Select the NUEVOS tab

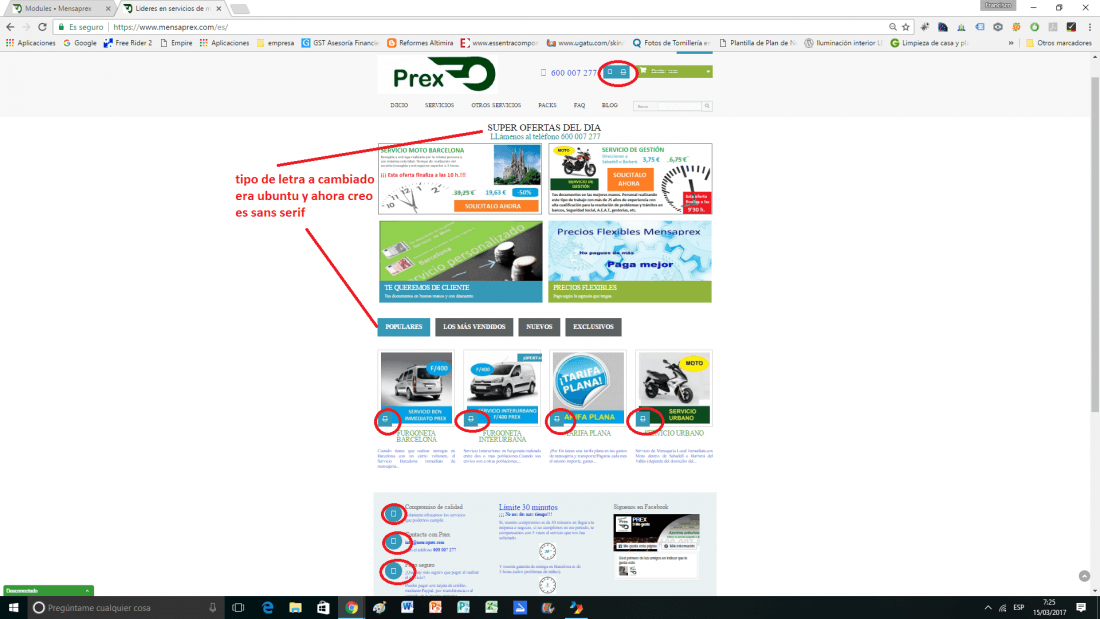click(x=539, y=327)
